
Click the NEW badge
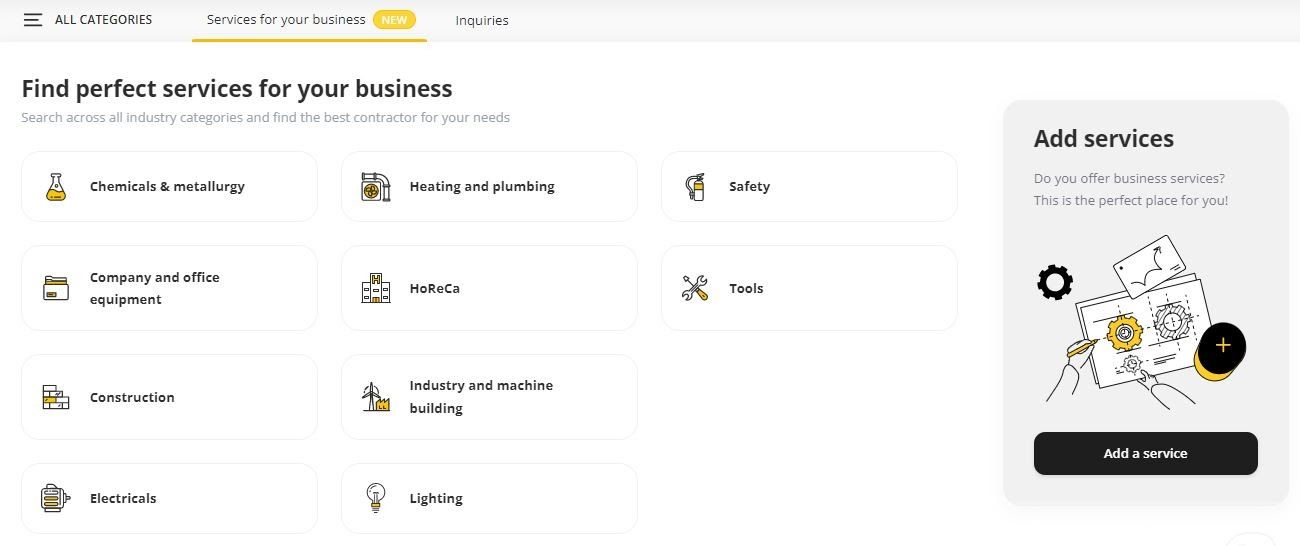(x=394, y=20)
